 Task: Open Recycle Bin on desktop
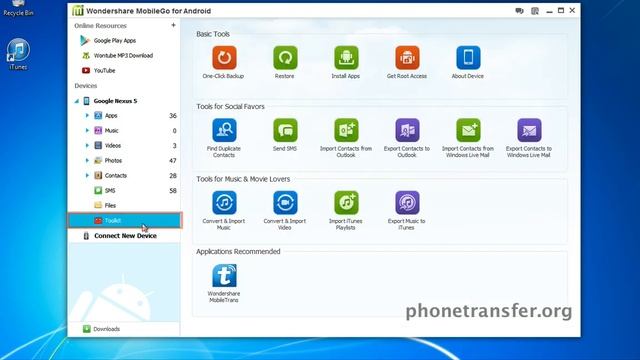pos(18,9)
